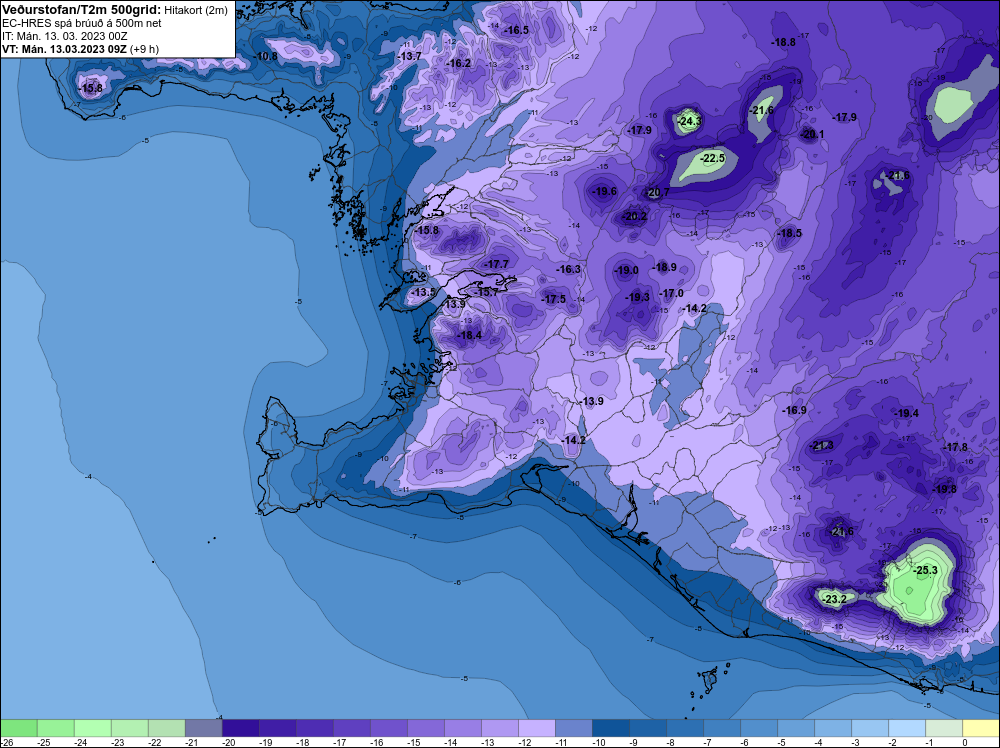Select the -16.5 temperature label
The width and height of the screenshot is (1000, 748).
pos(517,30)
